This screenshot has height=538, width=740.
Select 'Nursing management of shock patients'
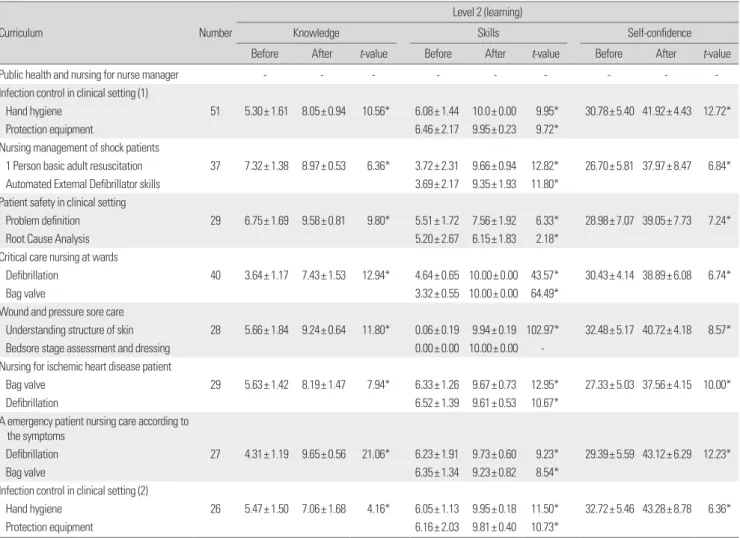[x=80, y=148]
